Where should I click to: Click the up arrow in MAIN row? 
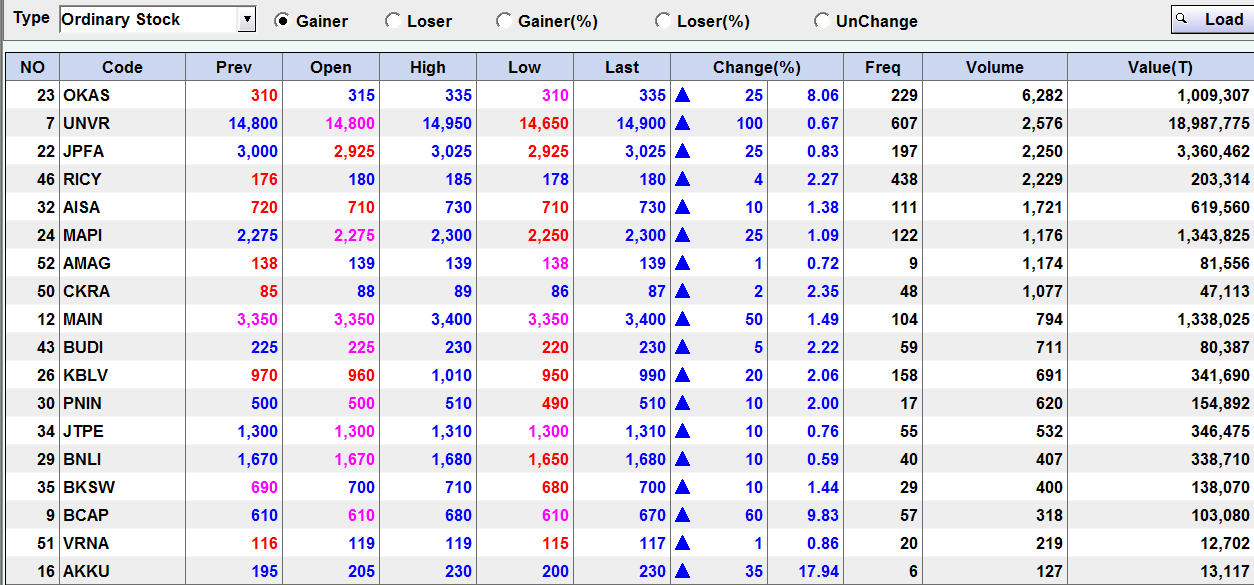pyautogui.click(x=683, y=319)
